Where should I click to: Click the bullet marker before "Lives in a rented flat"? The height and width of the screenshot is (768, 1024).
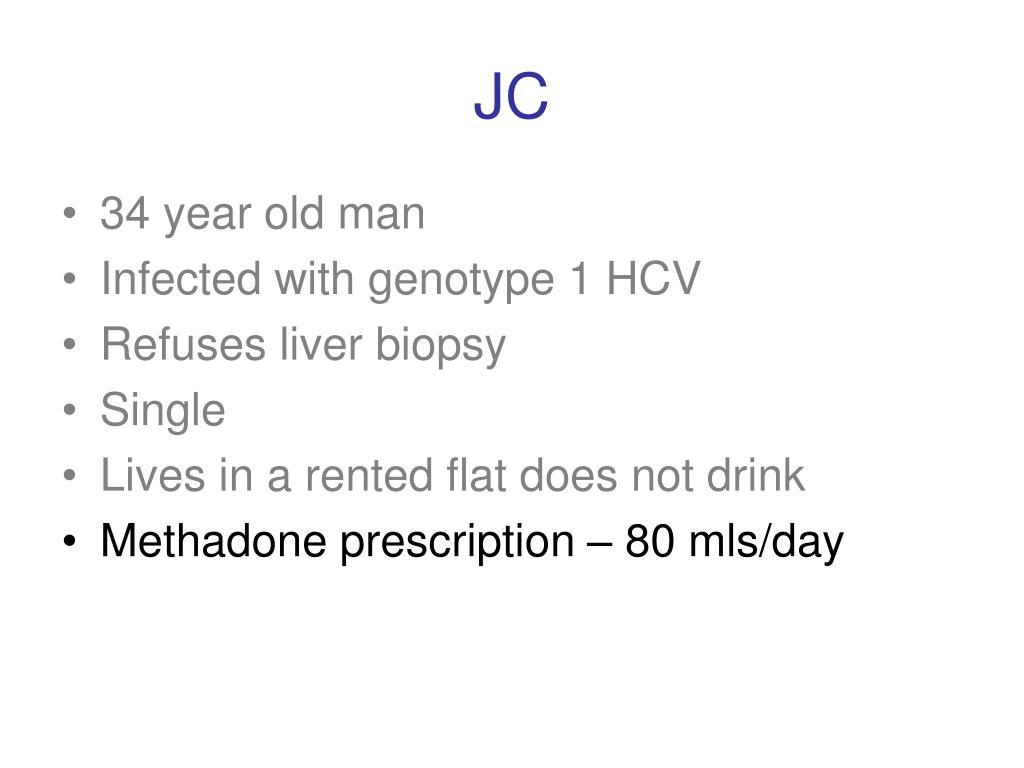[70, 475]
